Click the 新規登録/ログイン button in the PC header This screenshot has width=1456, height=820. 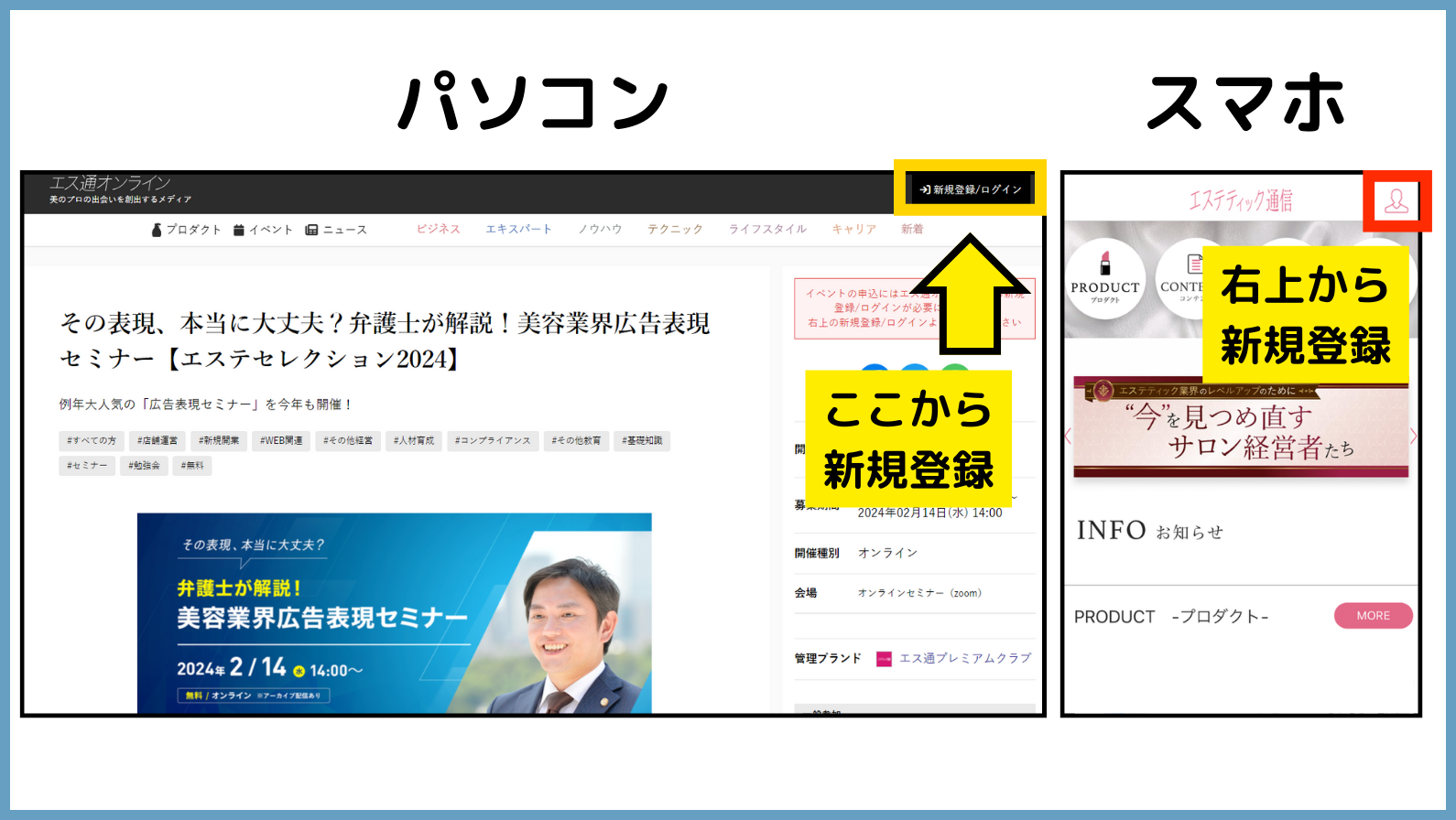[971, 189]
